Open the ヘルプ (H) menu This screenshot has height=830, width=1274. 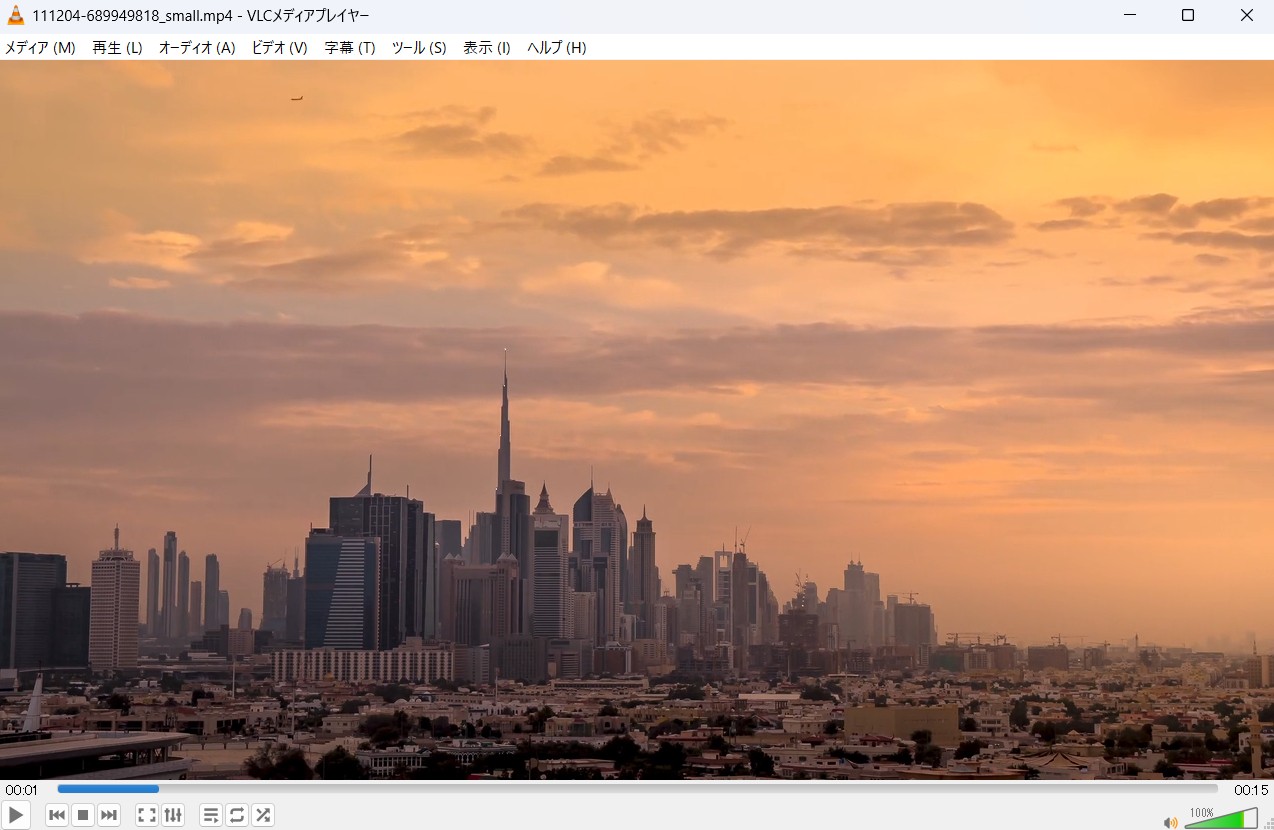pyautogui.click(x=557, y=48)
